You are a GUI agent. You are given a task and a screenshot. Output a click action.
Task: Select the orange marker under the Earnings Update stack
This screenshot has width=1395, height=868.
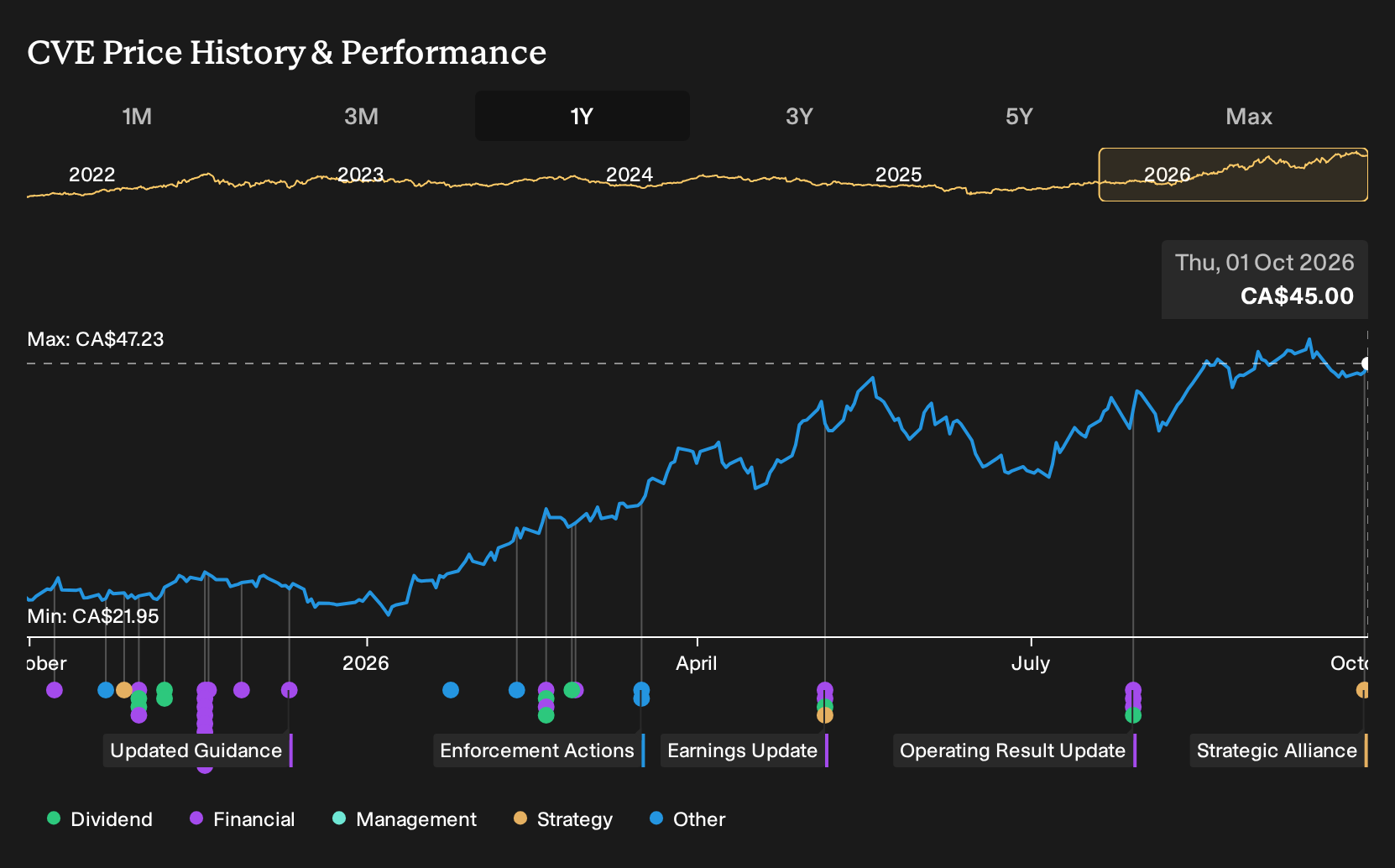click(825, 715)
